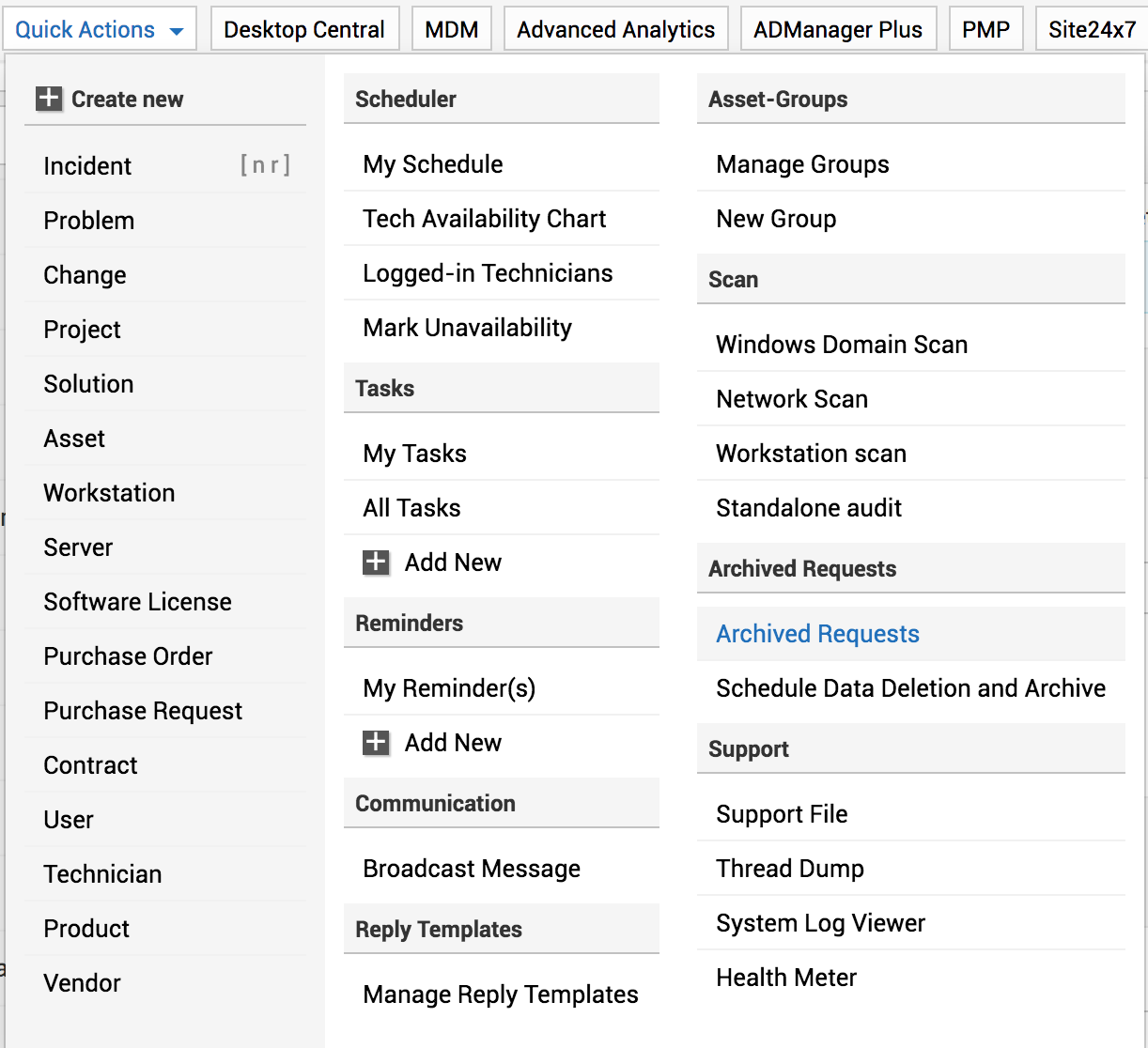Open the Desktop Central tab
The image size is (1148, 1048).
click(304, 30)
